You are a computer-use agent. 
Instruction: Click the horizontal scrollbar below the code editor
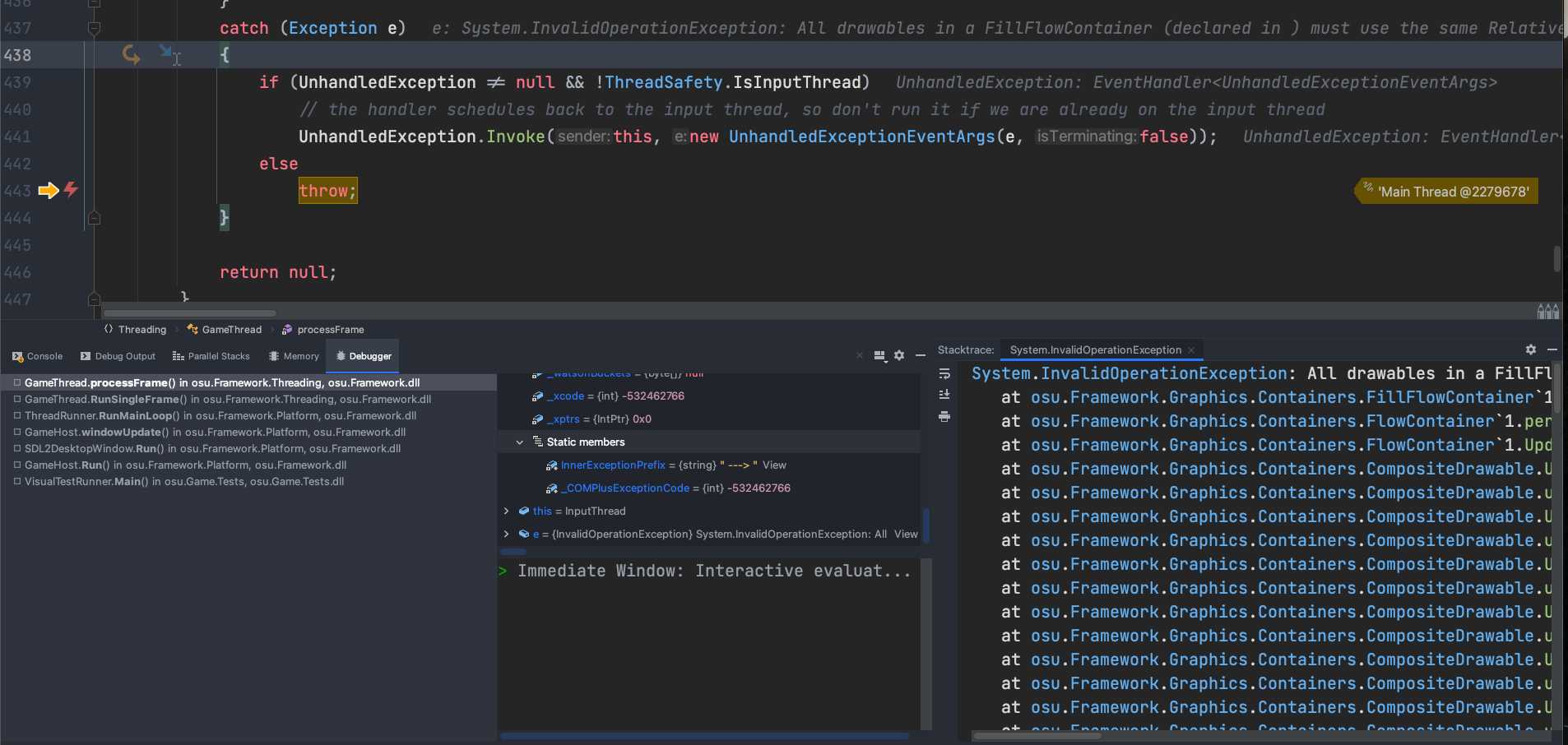pos(189,313)
